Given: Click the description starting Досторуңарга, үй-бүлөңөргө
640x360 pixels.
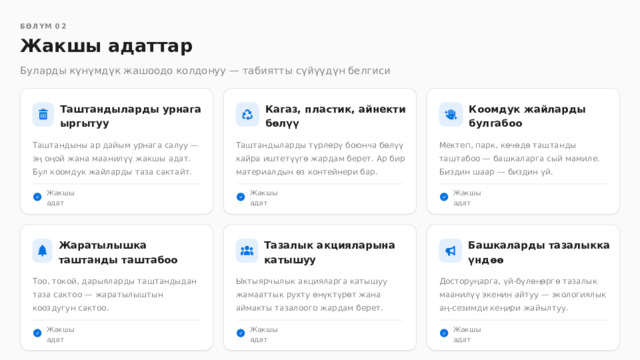Looking at the screenshot, I should point(522,294).
